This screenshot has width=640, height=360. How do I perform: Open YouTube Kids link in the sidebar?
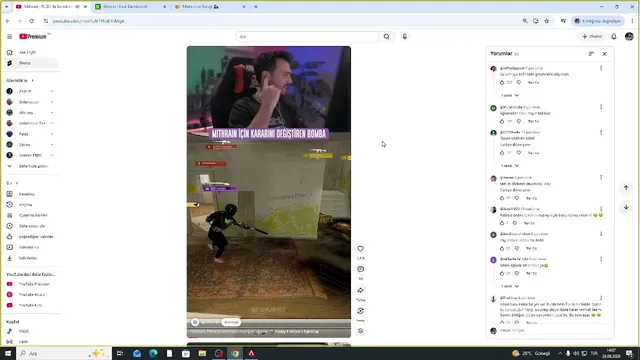pos(31,305)
